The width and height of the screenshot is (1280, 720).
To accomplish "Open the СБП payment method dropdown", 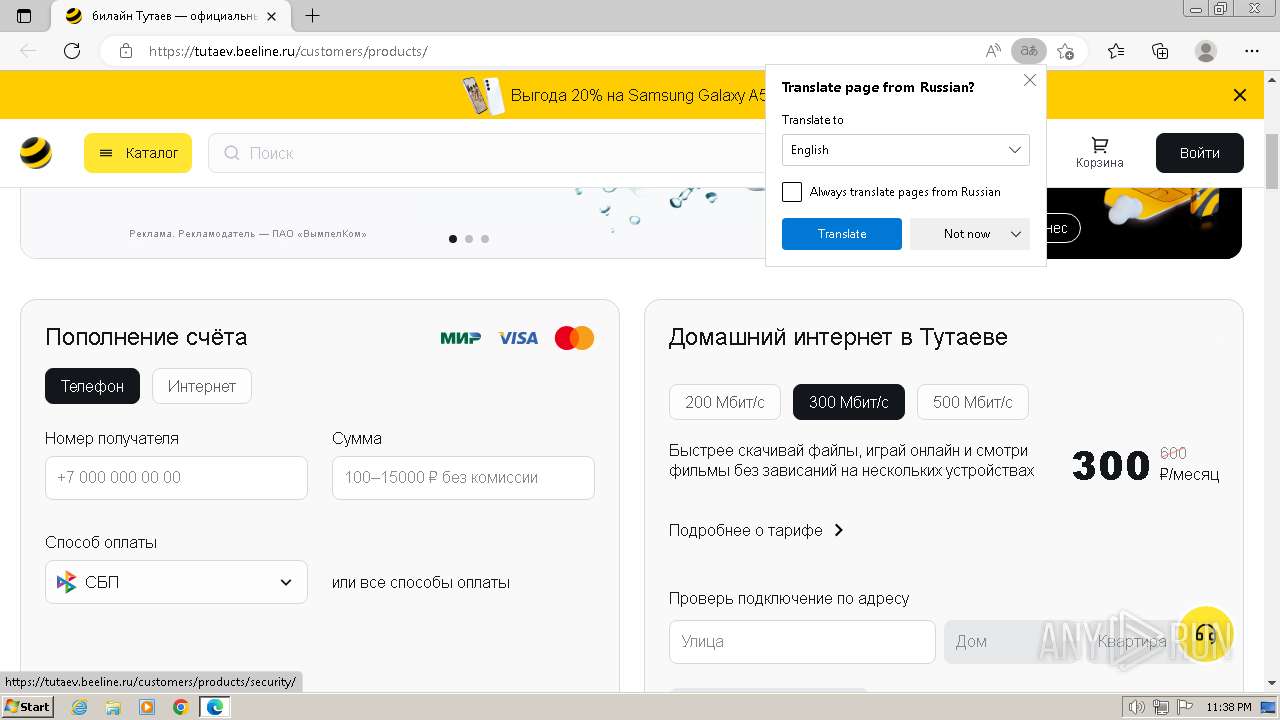I will tap(176, 582).
